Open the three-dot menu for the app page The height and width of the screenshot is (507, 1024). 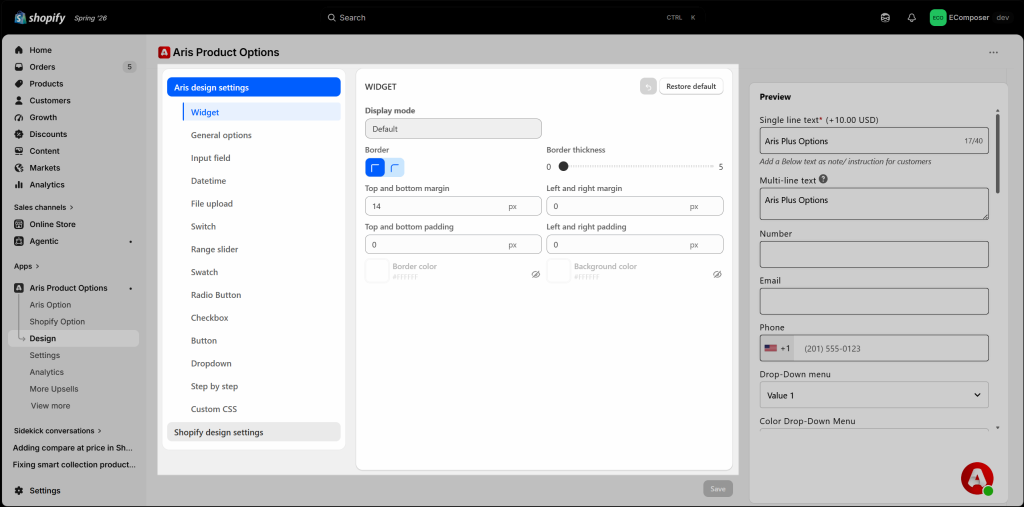click(x=993, y=52)
